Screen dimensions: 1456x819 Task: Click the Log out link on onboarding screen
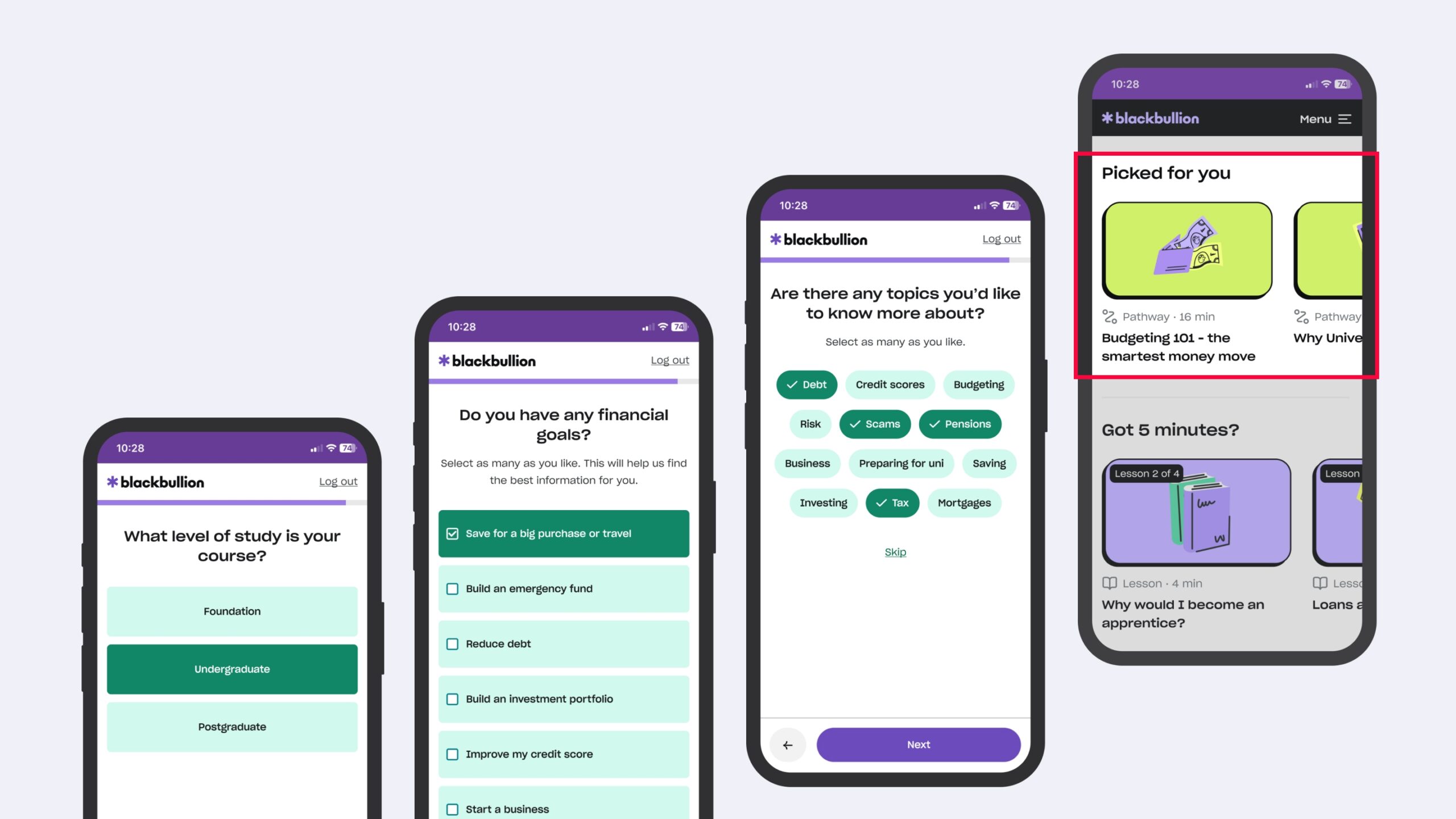point(338,481)
